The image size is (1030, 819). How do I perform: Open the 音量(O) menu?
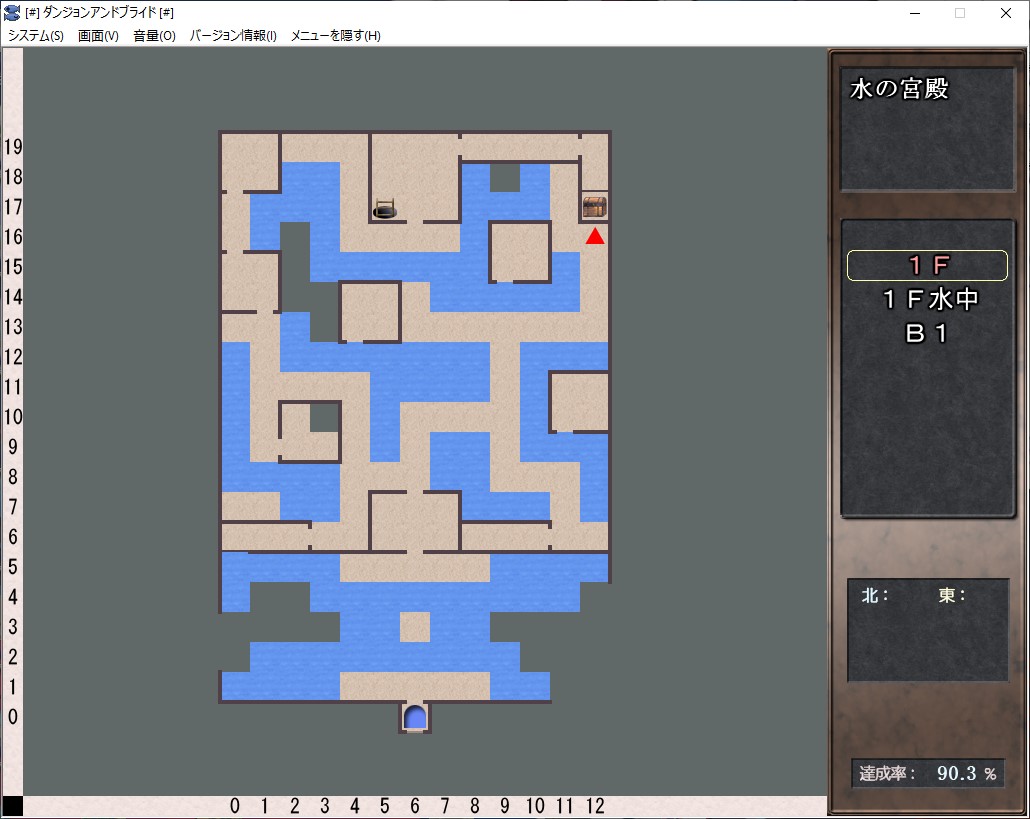point(154,35)
